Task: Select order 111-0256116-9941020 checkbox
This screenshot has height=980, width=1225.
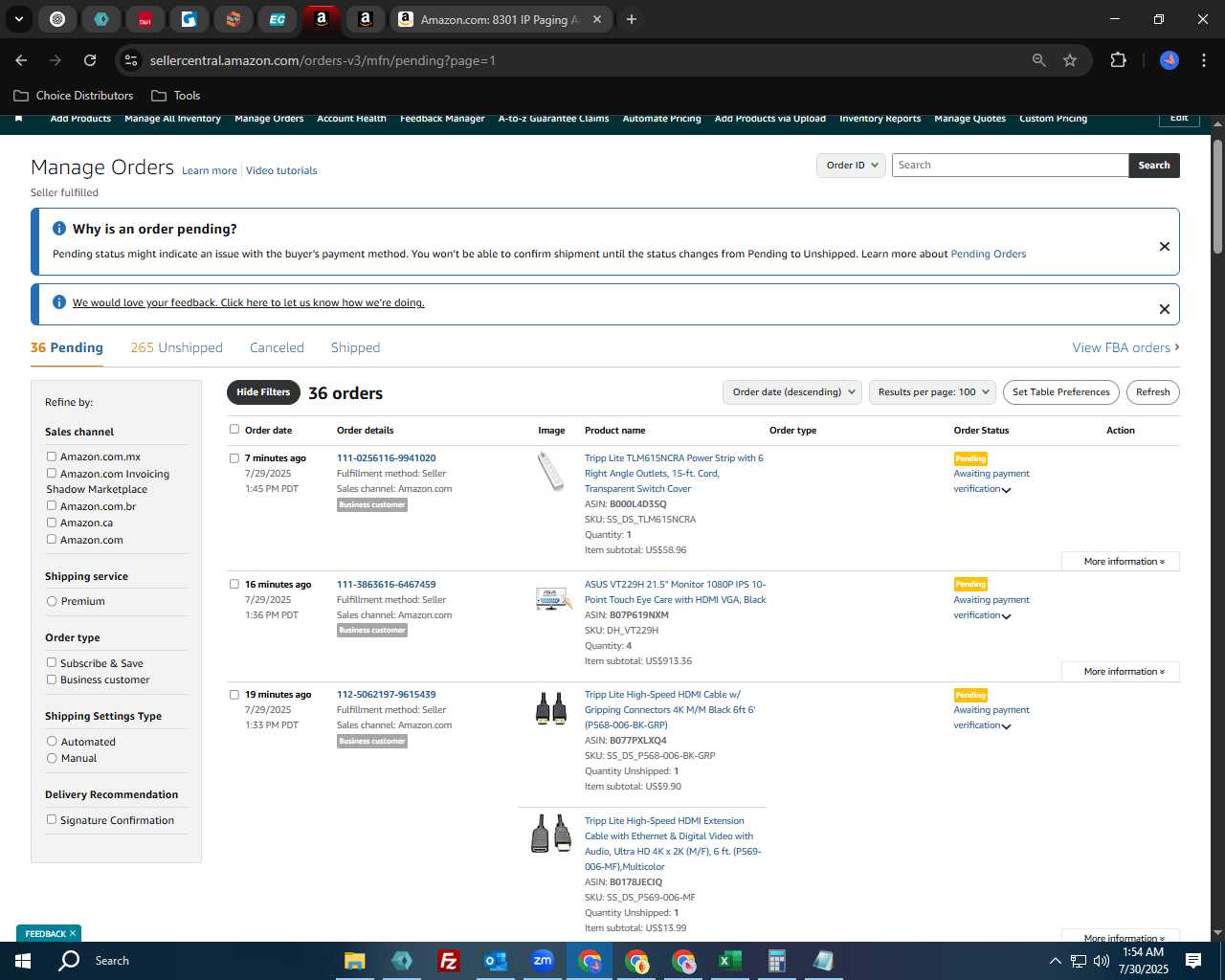Action: tap(234, 457)
